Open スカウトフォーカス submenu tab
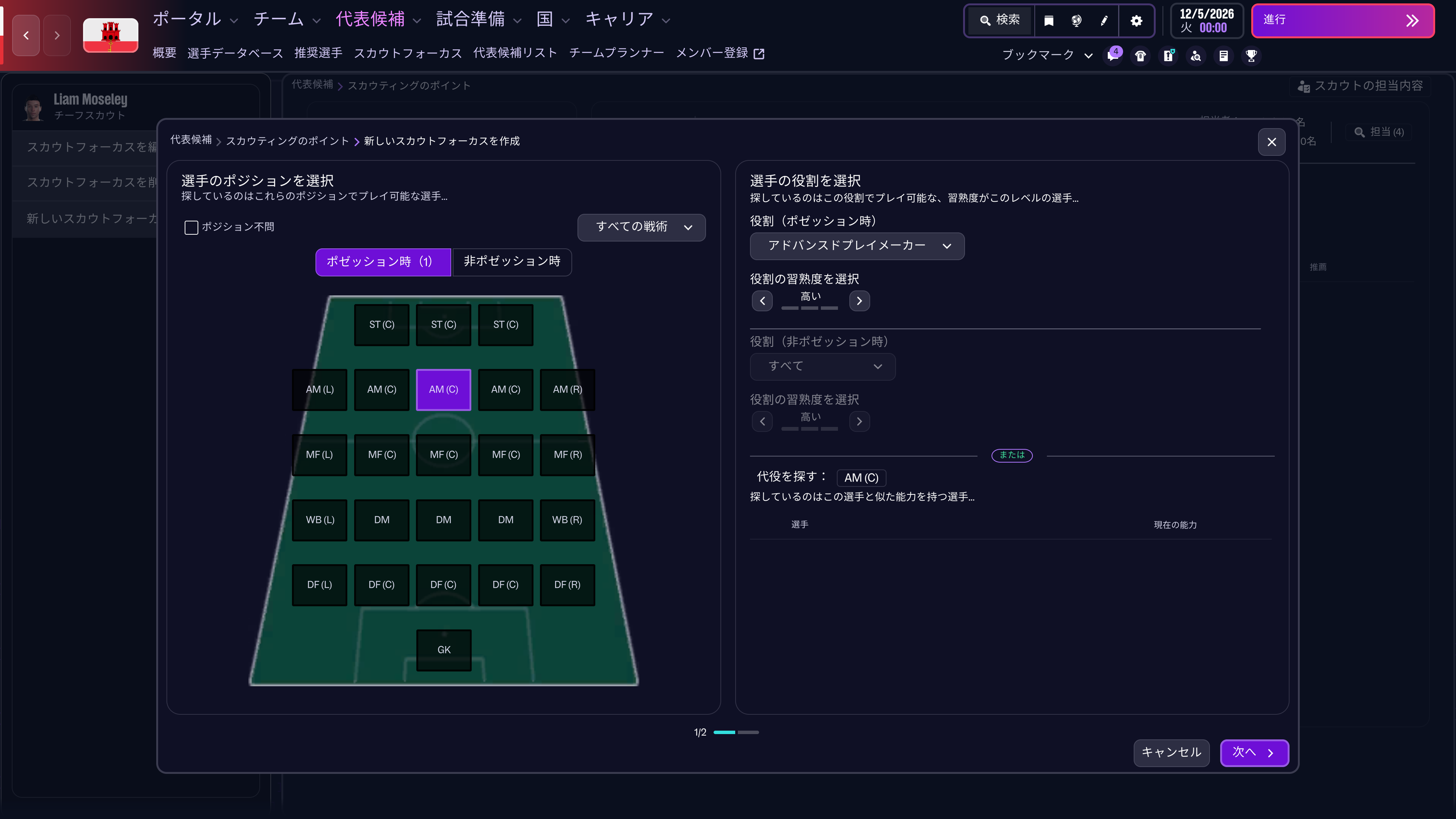The width and height of the screenshot is (1456, 819). [408, 53]
